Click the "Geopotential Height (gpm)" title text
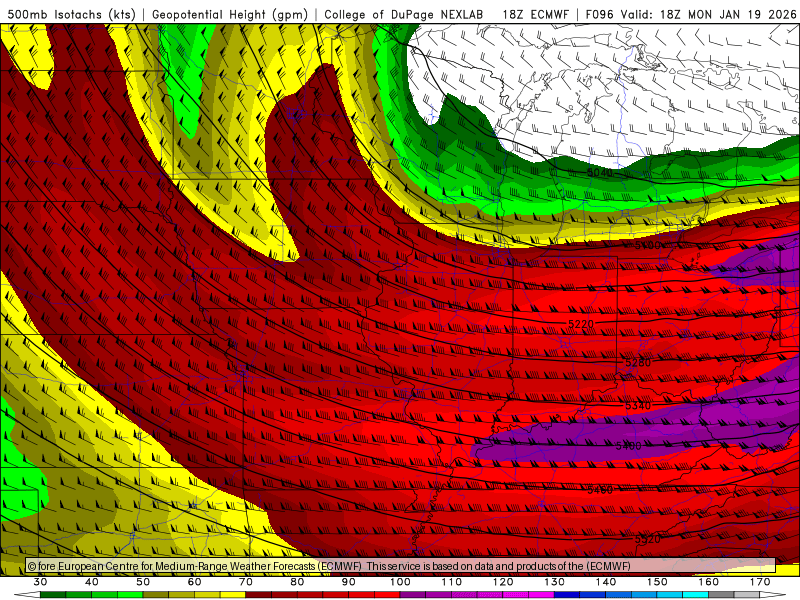 pyautogui.click(x=230, y=14)
